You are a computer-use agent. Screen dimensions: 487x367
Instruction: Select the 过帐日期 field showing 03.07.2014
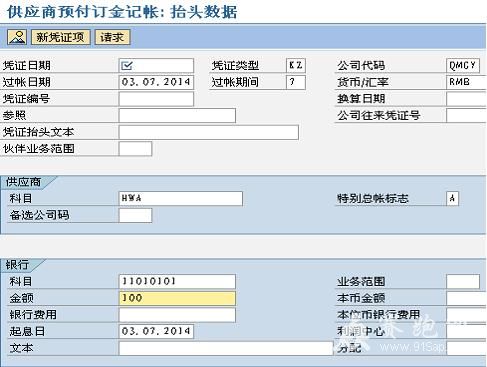(x=156, y=82)
